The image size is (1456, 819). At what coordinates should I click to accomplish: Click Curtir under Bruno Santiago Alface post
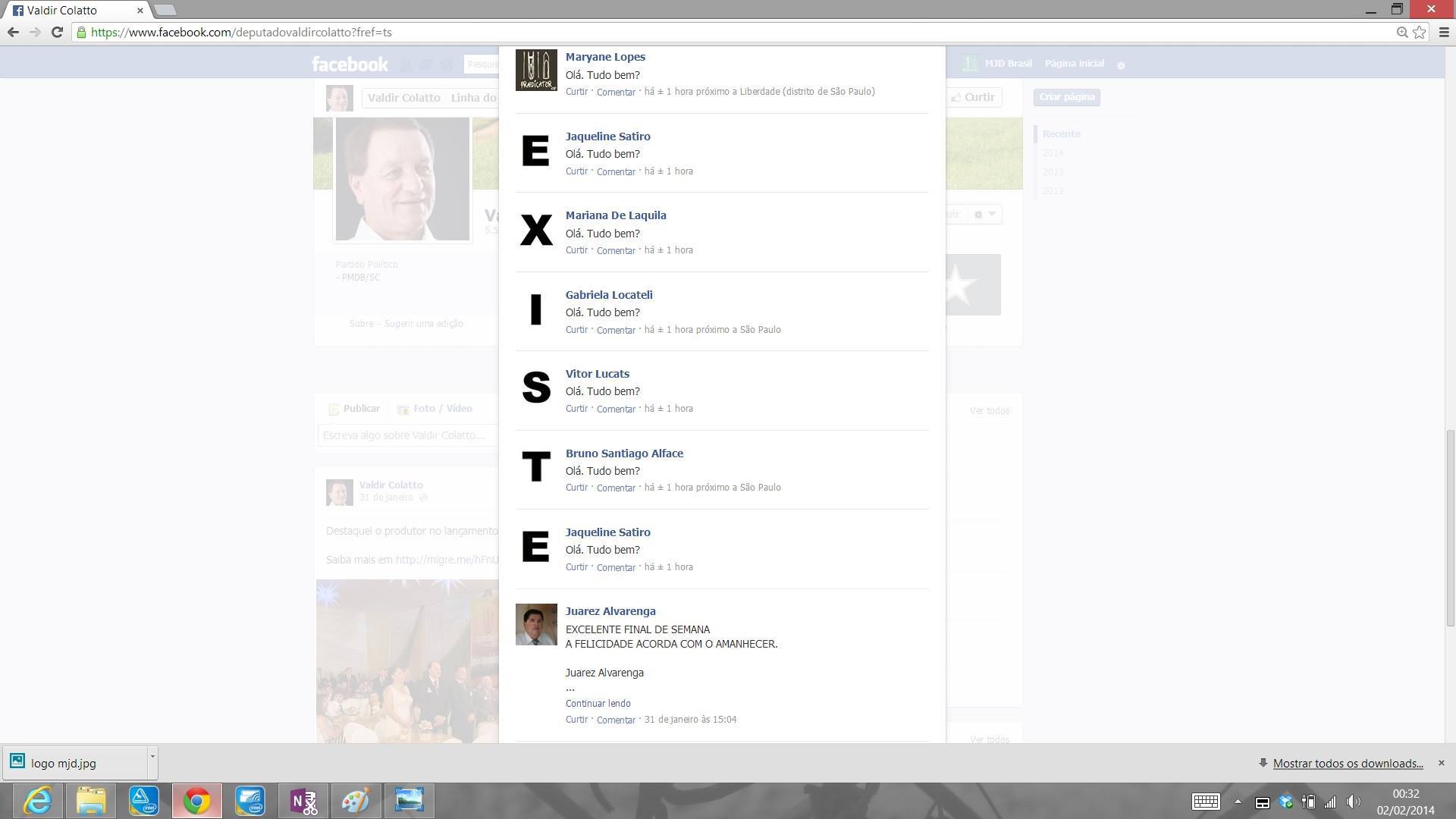[576, 488]
